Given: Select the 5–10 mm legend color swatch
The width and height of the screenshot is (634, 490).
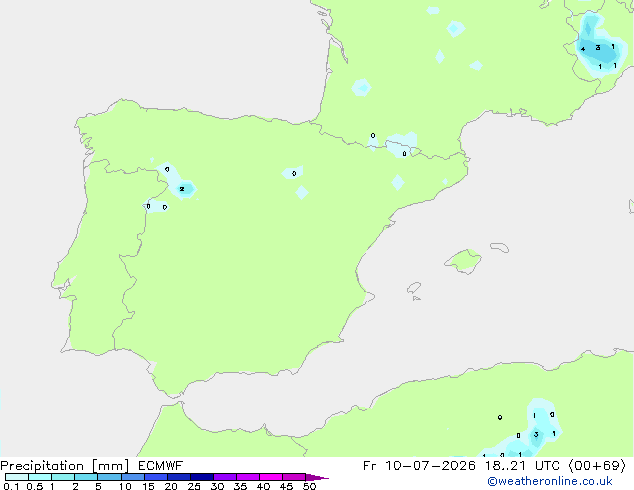Looking at the screenshot, I should 109,477.
